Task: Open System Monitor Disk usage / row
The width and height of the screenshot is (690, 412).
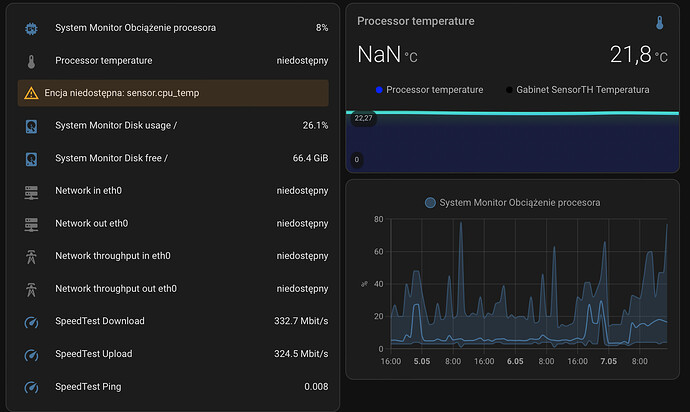Action: (x=173, y=125)
